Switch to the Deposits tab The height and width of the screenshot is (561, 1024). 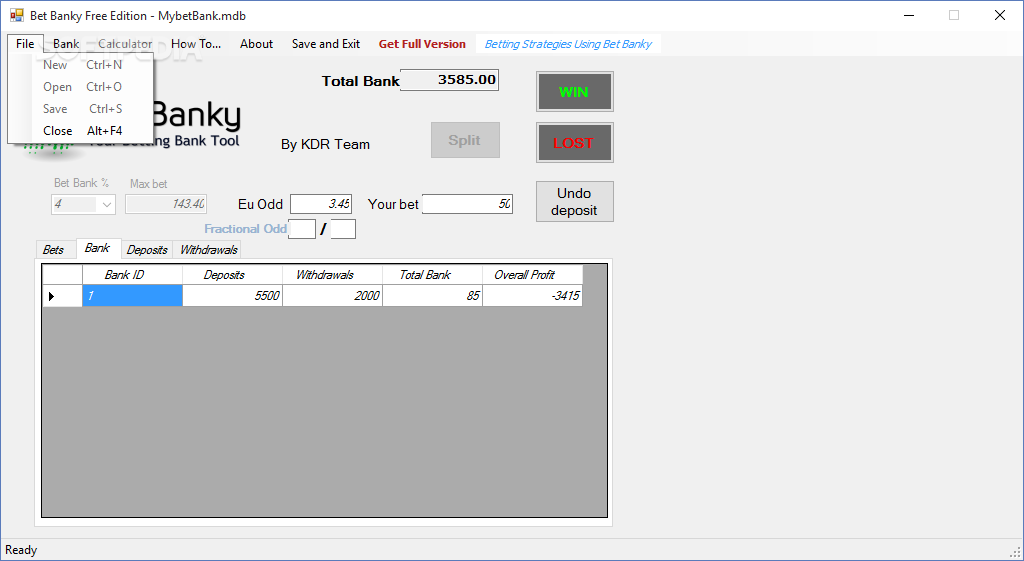click(x=147, y=250)
